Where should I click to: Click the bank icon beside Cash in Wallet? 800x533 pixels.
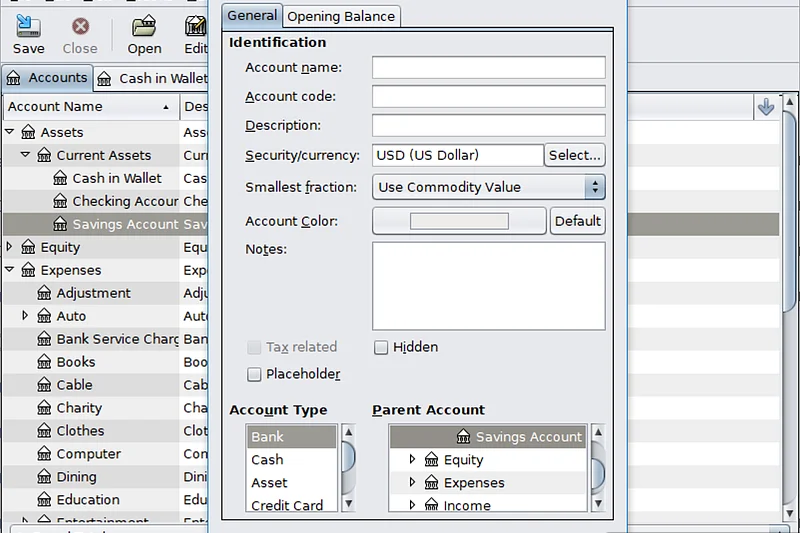click(x=60, y=178)
